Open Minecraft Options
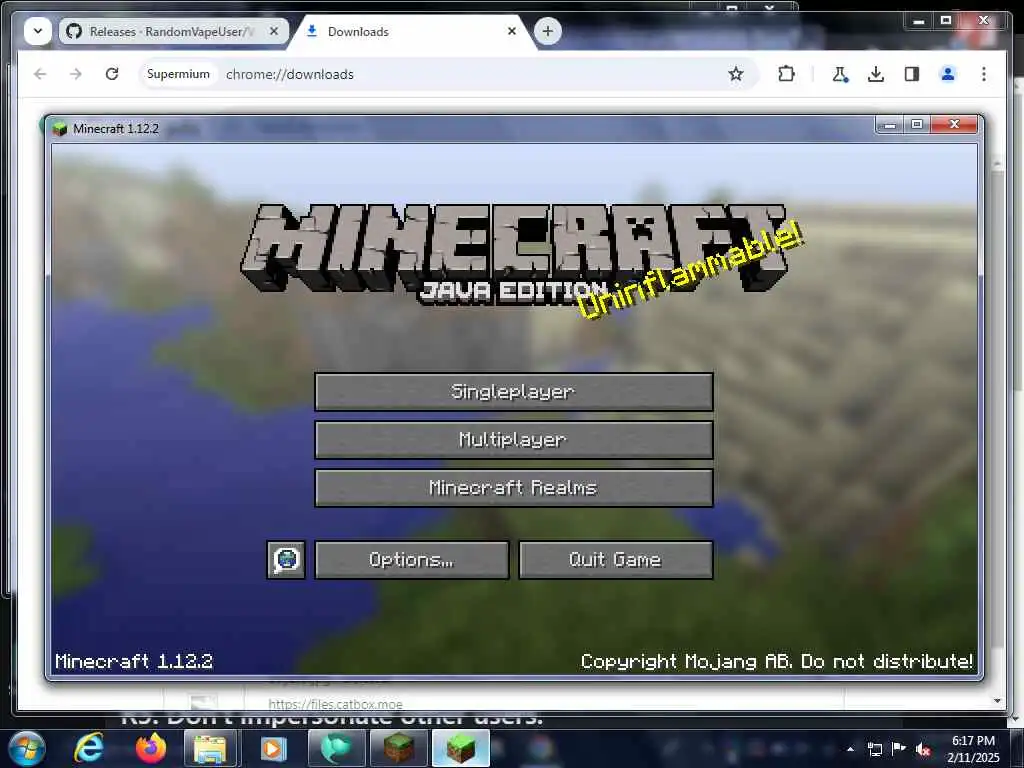The image size is (1024, 768). tap(411, 560)
